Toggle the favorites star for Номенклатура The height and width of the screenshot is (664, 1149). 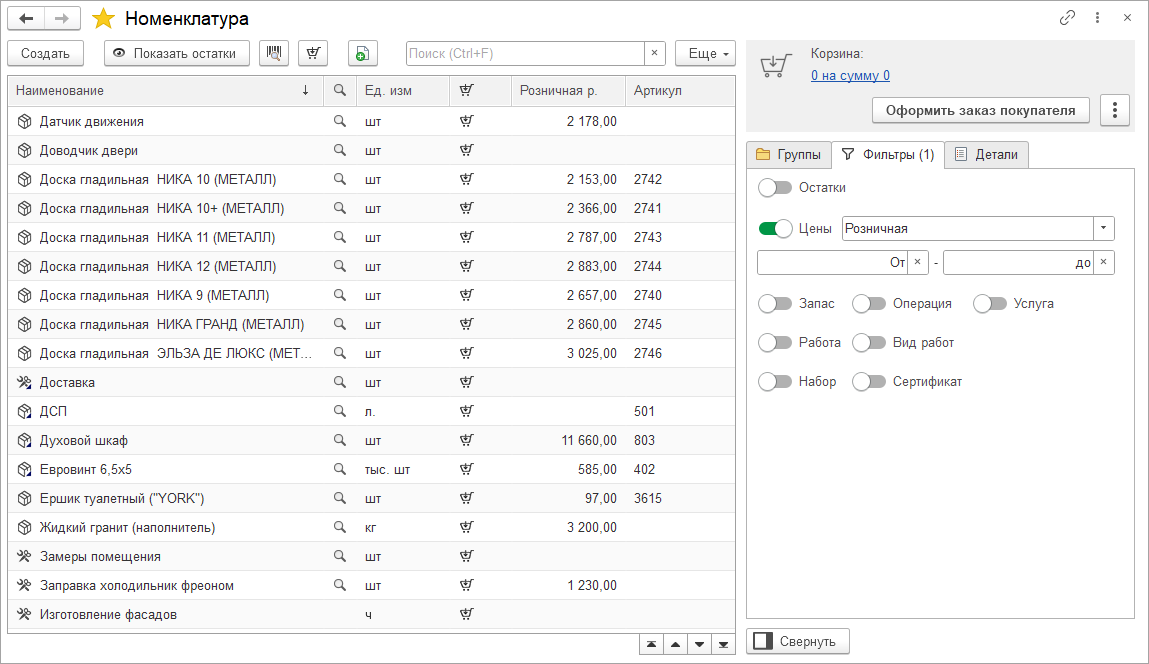point(103,18)
